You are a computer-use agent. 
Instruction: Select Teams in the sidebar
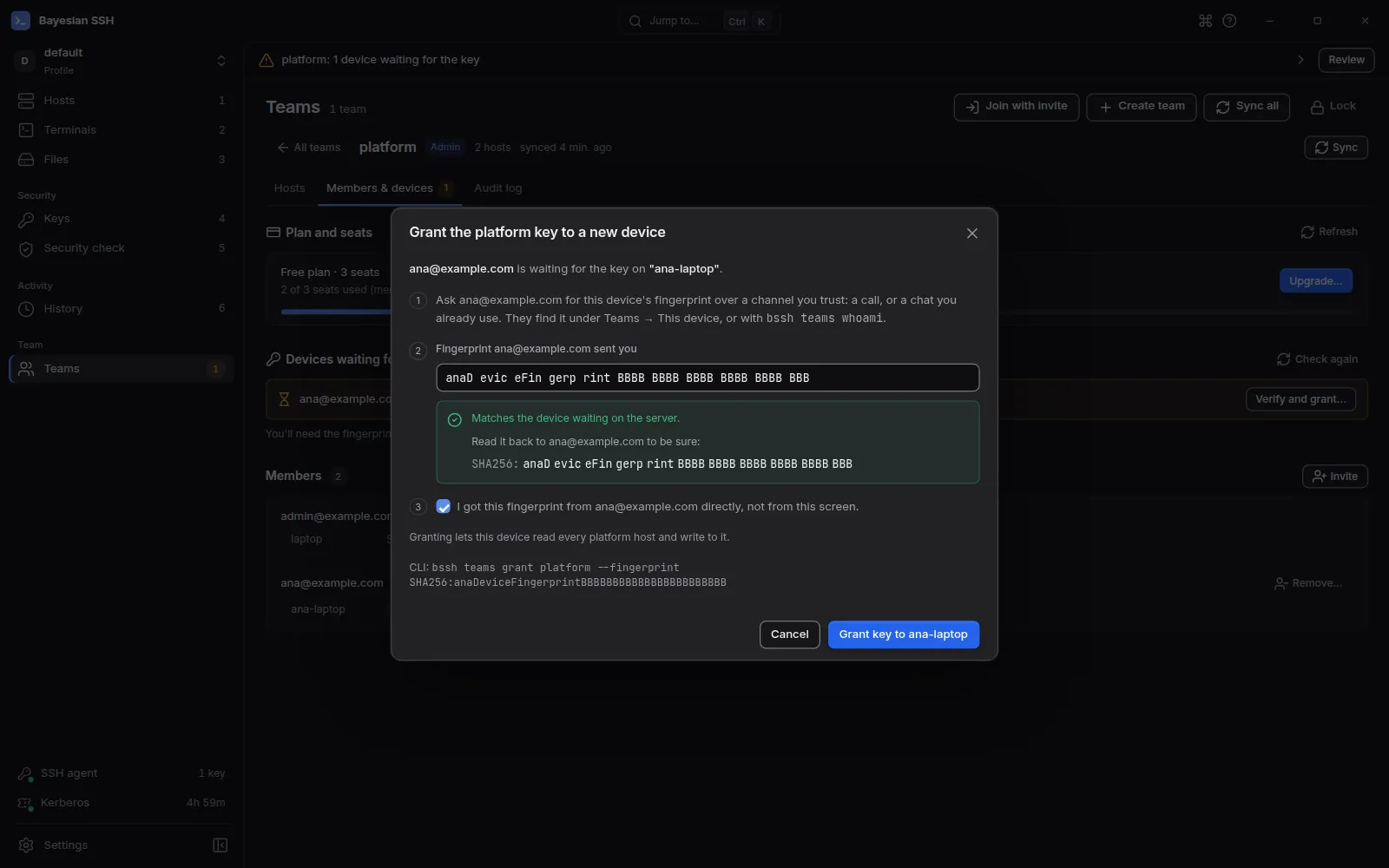coord(122,369)
